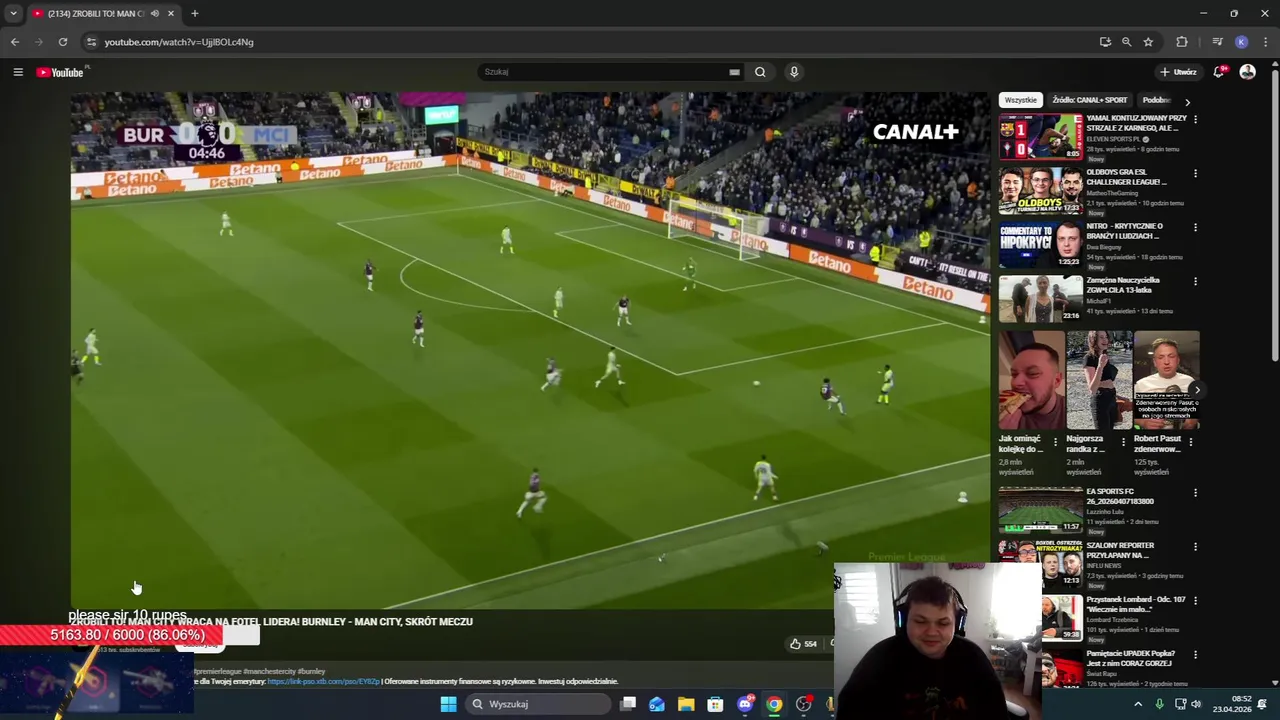Viewport: 1280px width, 720px height.
Task: Show next shorts with the arrow
Action: [1196, 390]
